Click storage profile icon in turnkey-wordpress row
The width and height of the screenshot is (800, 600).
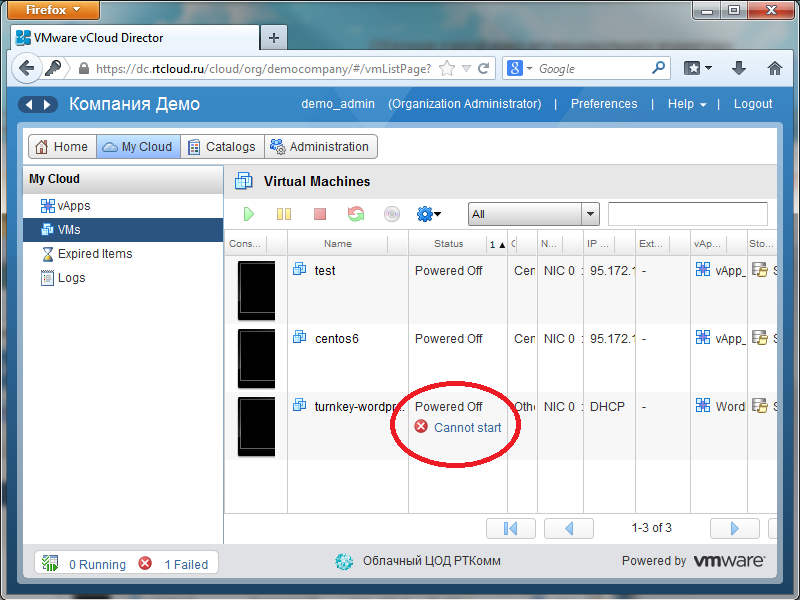pos(760,406)
